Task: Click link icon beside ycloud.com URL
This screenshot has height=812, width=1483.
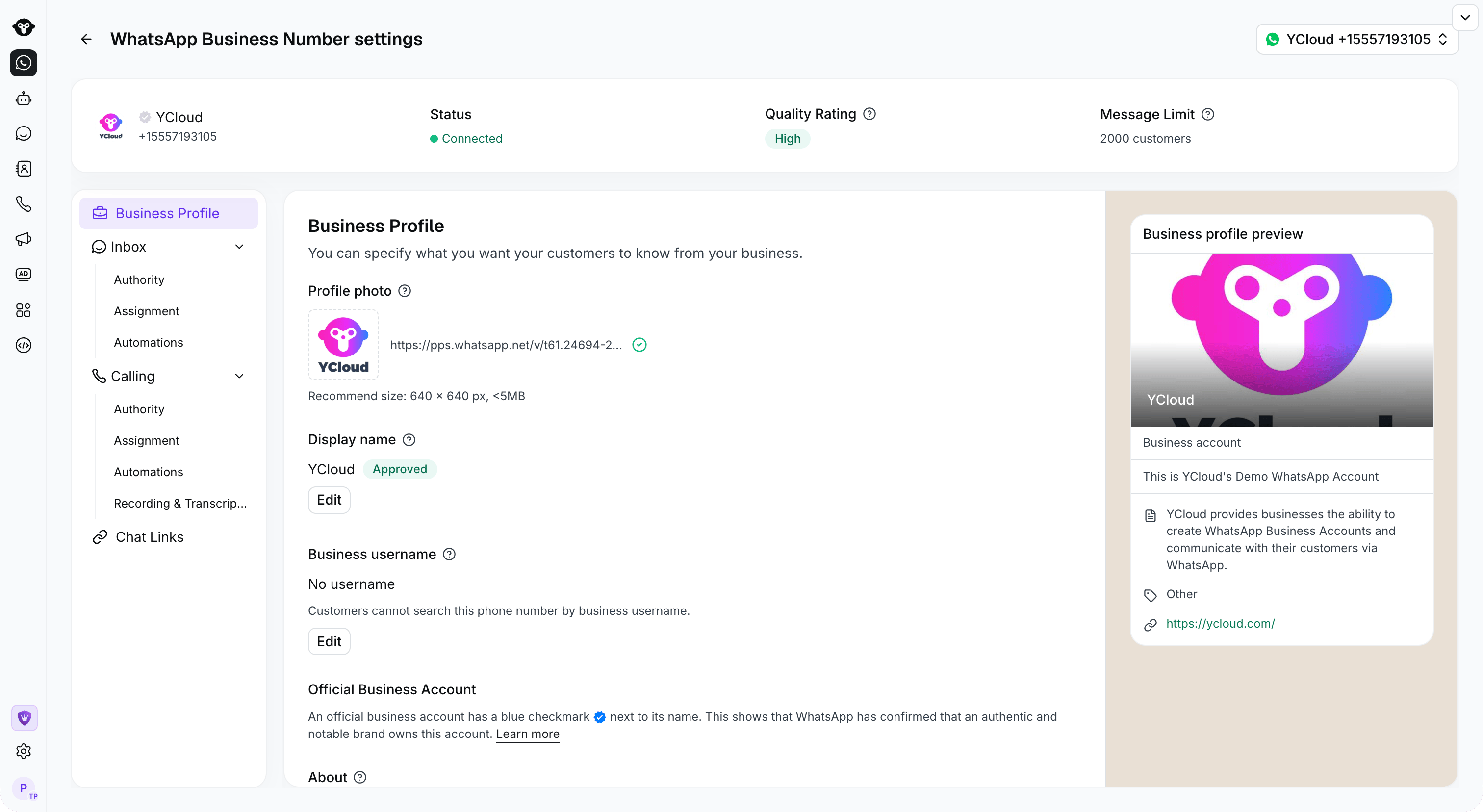Action: pos(1150,625)
